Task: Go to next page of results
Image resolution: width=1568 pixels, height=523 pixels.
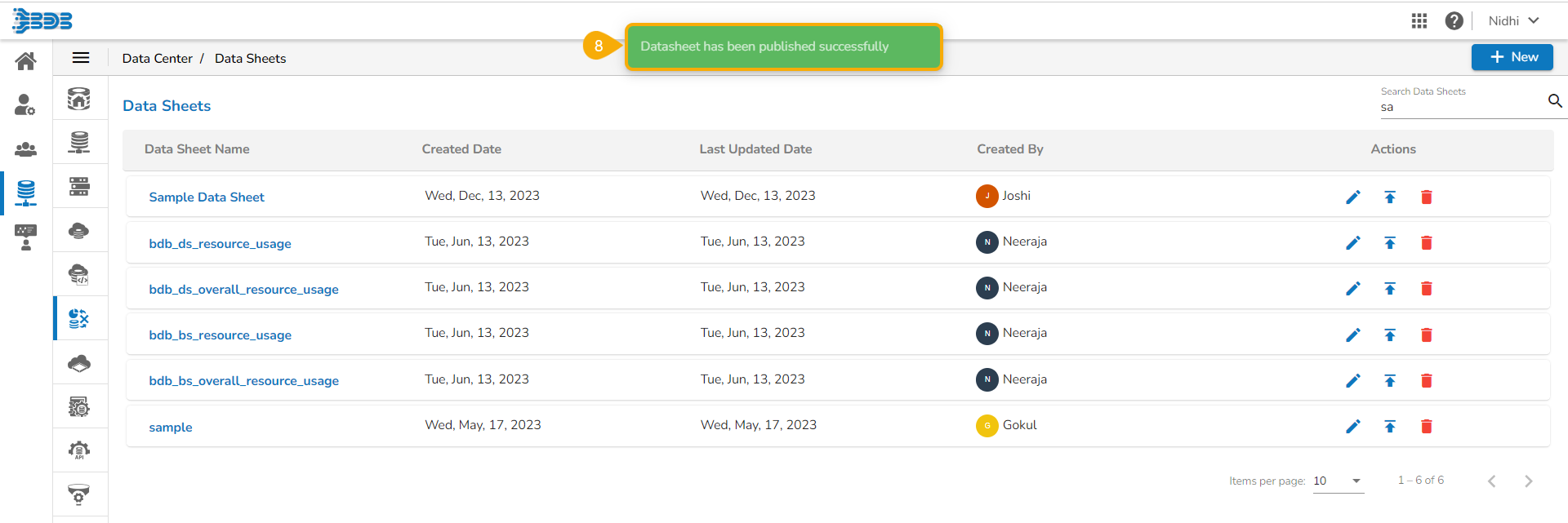Action: point(1528,481)
